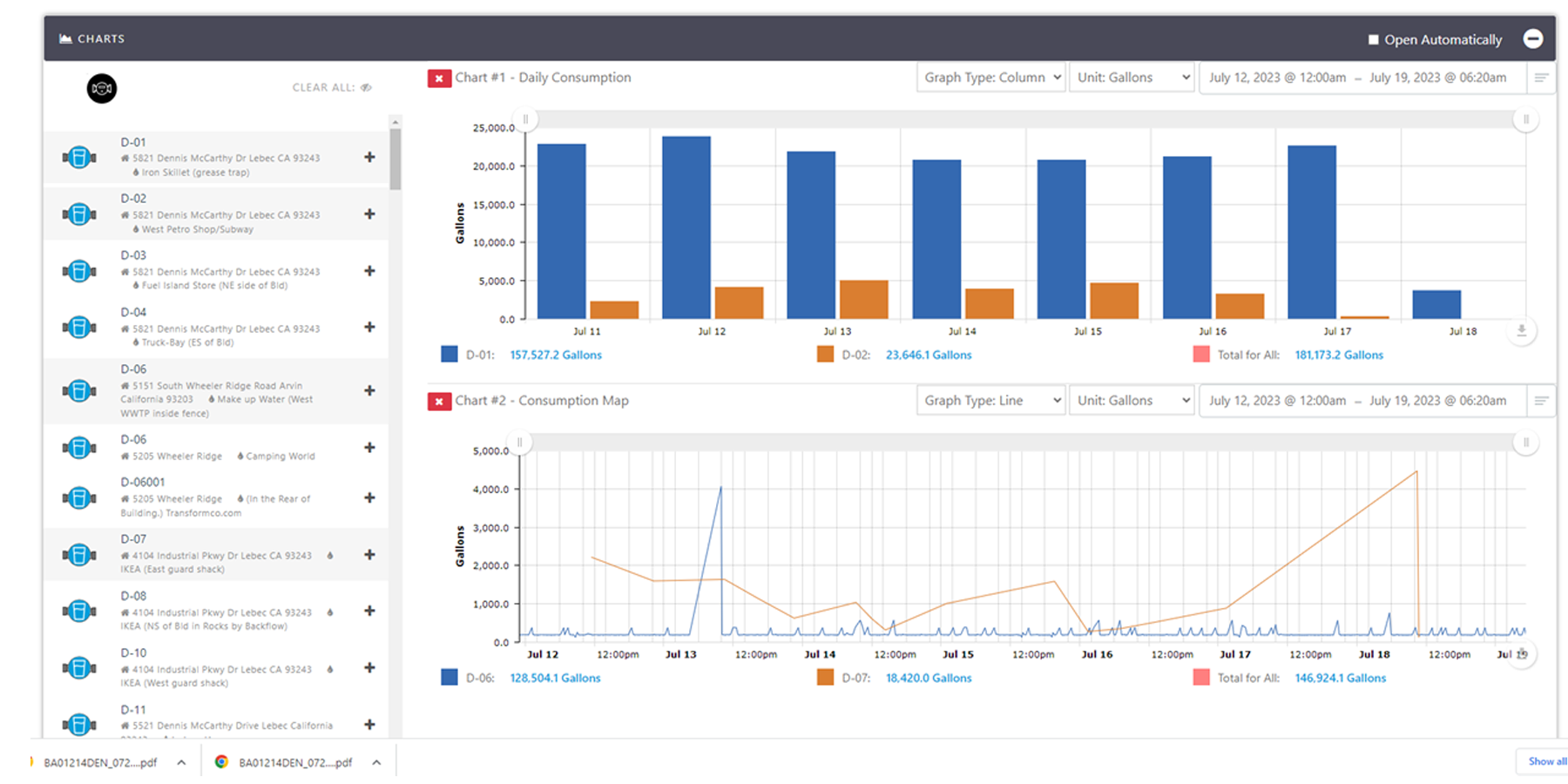
Task: Toggle Total for All legend in Chart #1
Action: coord(1201,355)
